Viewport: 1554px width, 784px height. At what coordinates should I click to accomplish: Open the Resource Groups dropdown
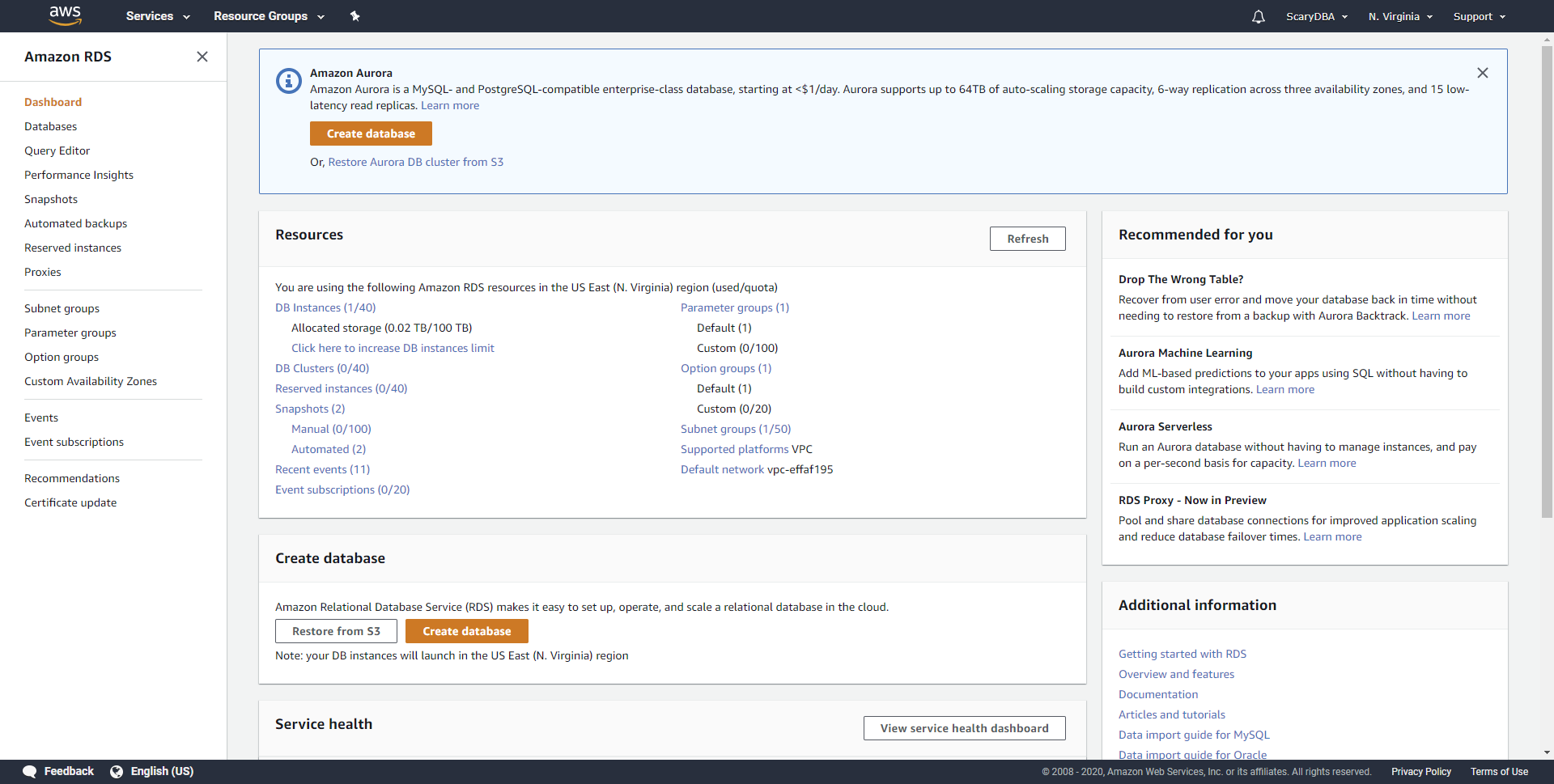point(269,16)
